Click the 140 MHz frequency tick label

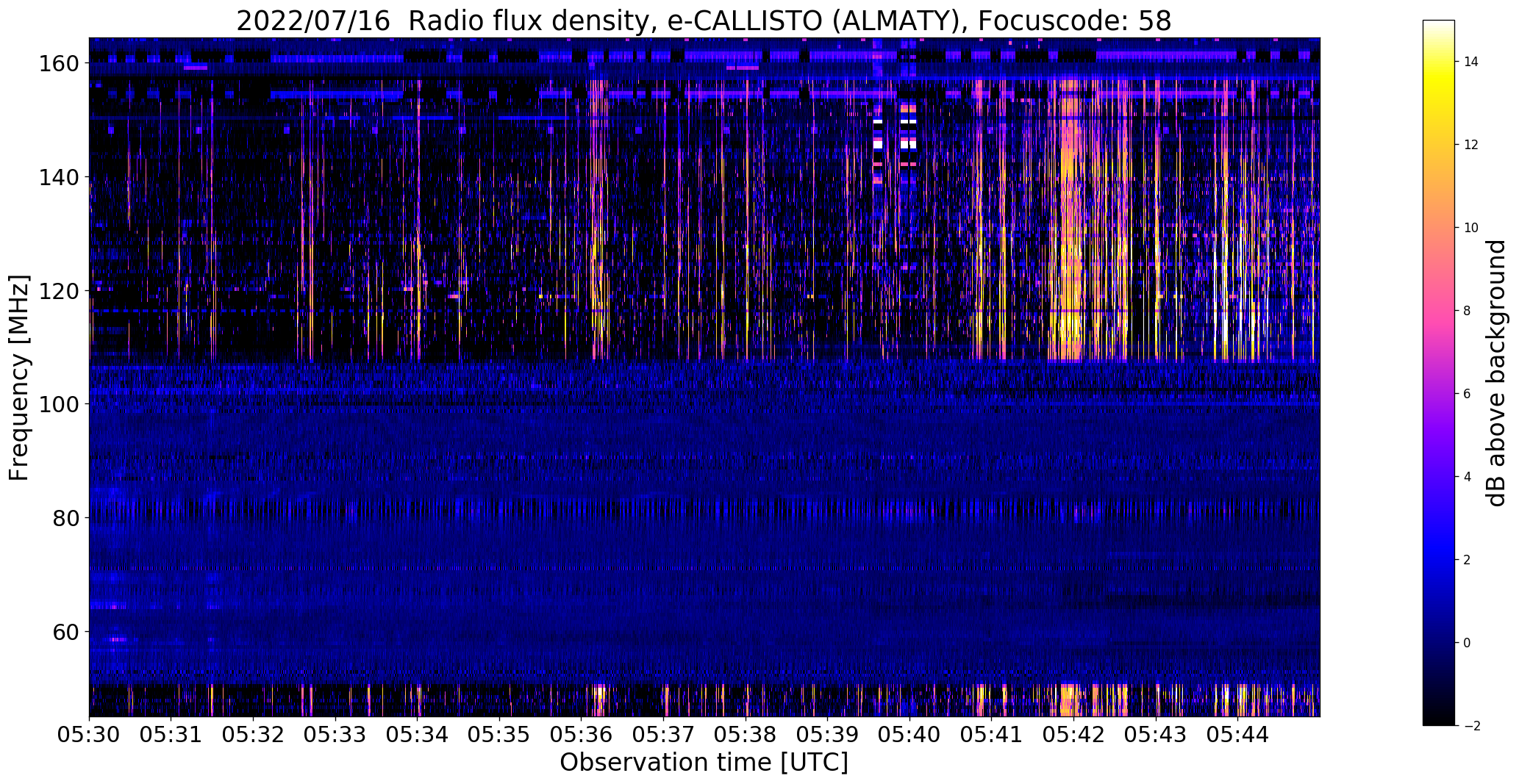click(59, 177)
